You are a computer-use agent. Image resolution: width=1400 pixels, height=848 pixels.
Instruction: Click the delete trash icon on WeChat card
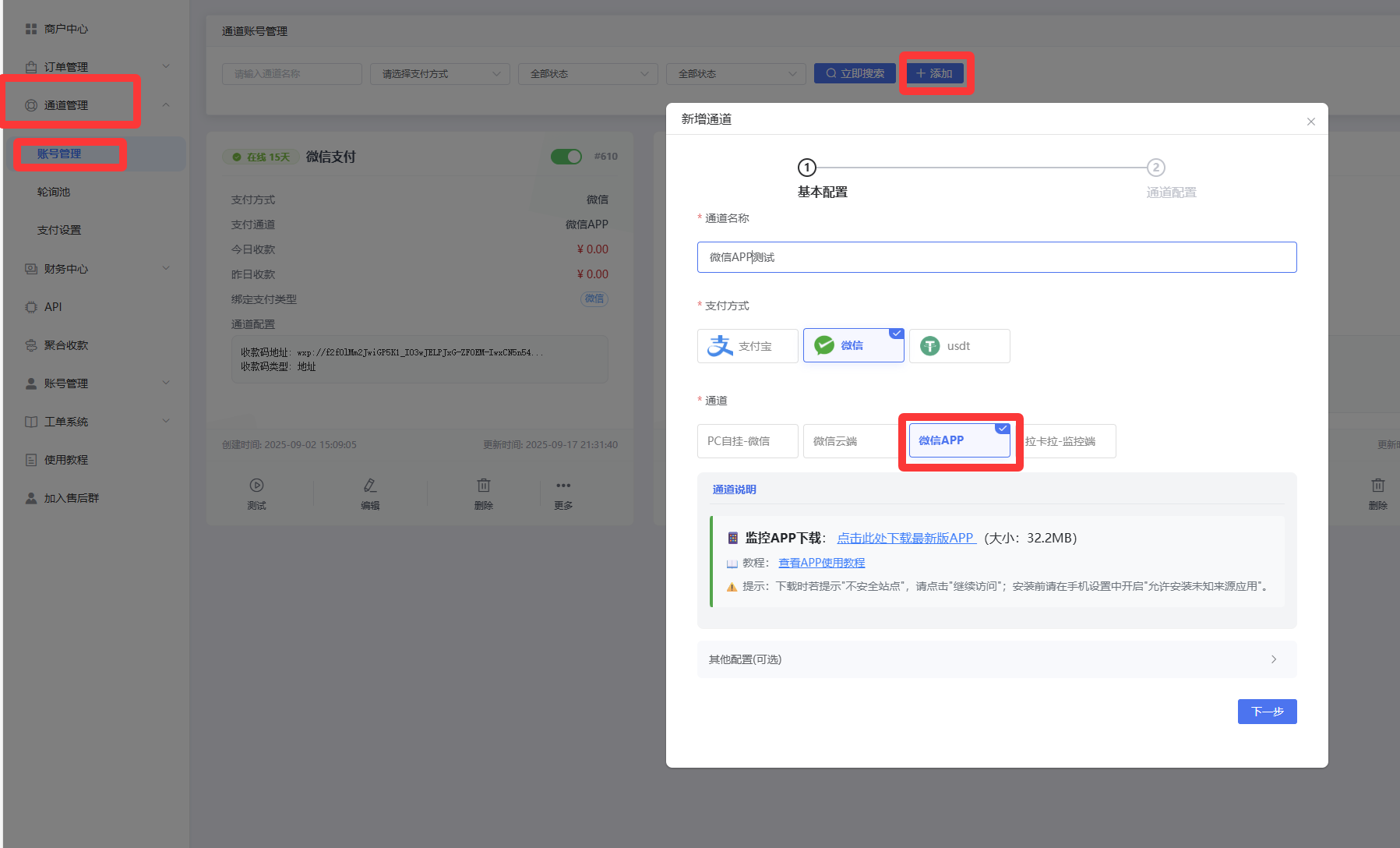pyautogui.click(x=484, y=486)
